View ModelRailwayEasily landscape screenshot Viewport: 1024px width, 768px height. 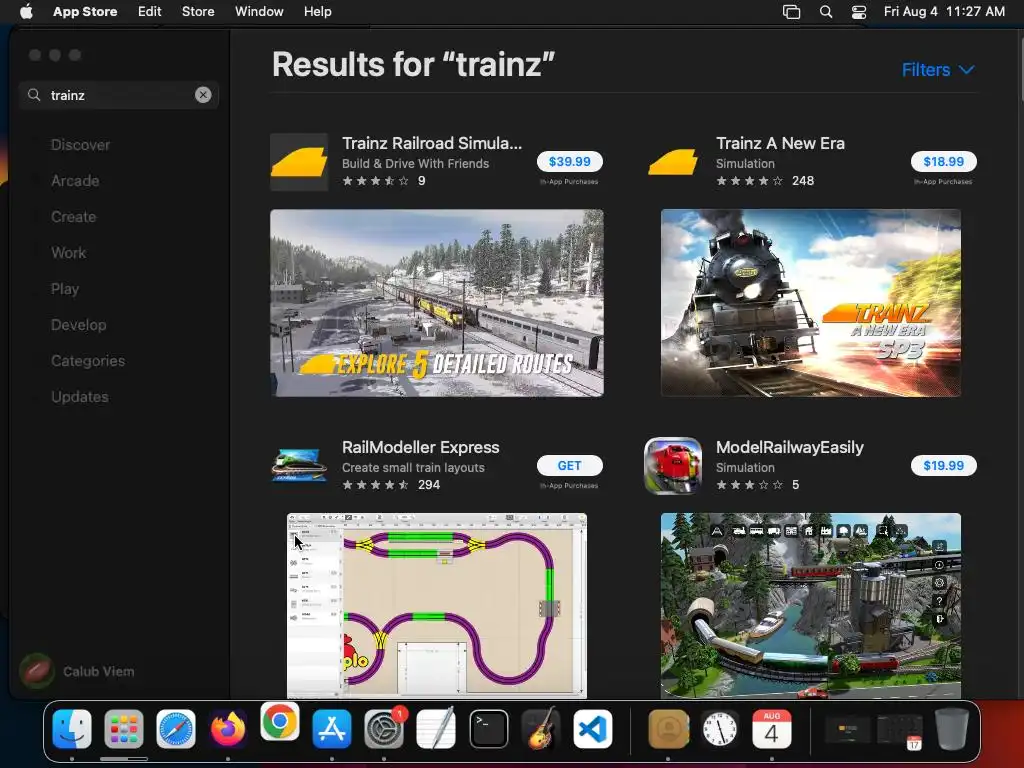[810, 605]
